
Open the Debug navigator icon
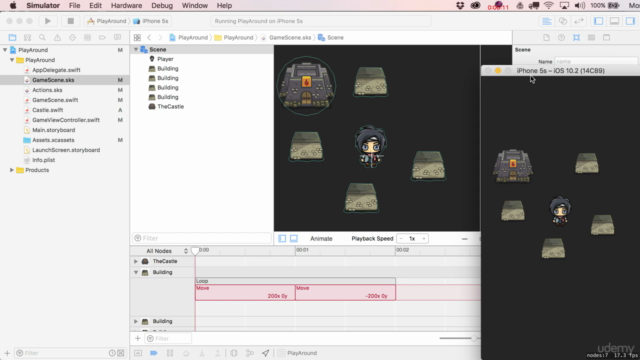(87, 38)
